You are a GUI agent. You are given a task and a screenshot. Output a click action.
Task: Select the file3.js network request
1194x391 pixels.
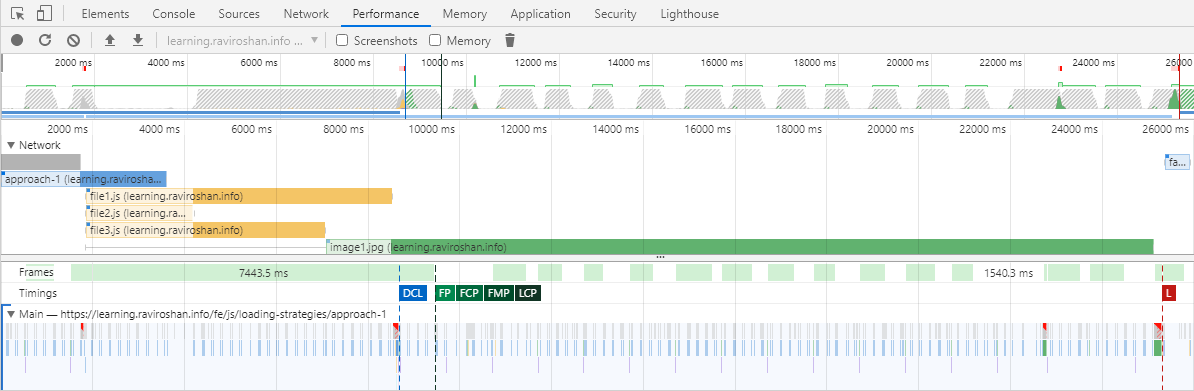(206, 229)
